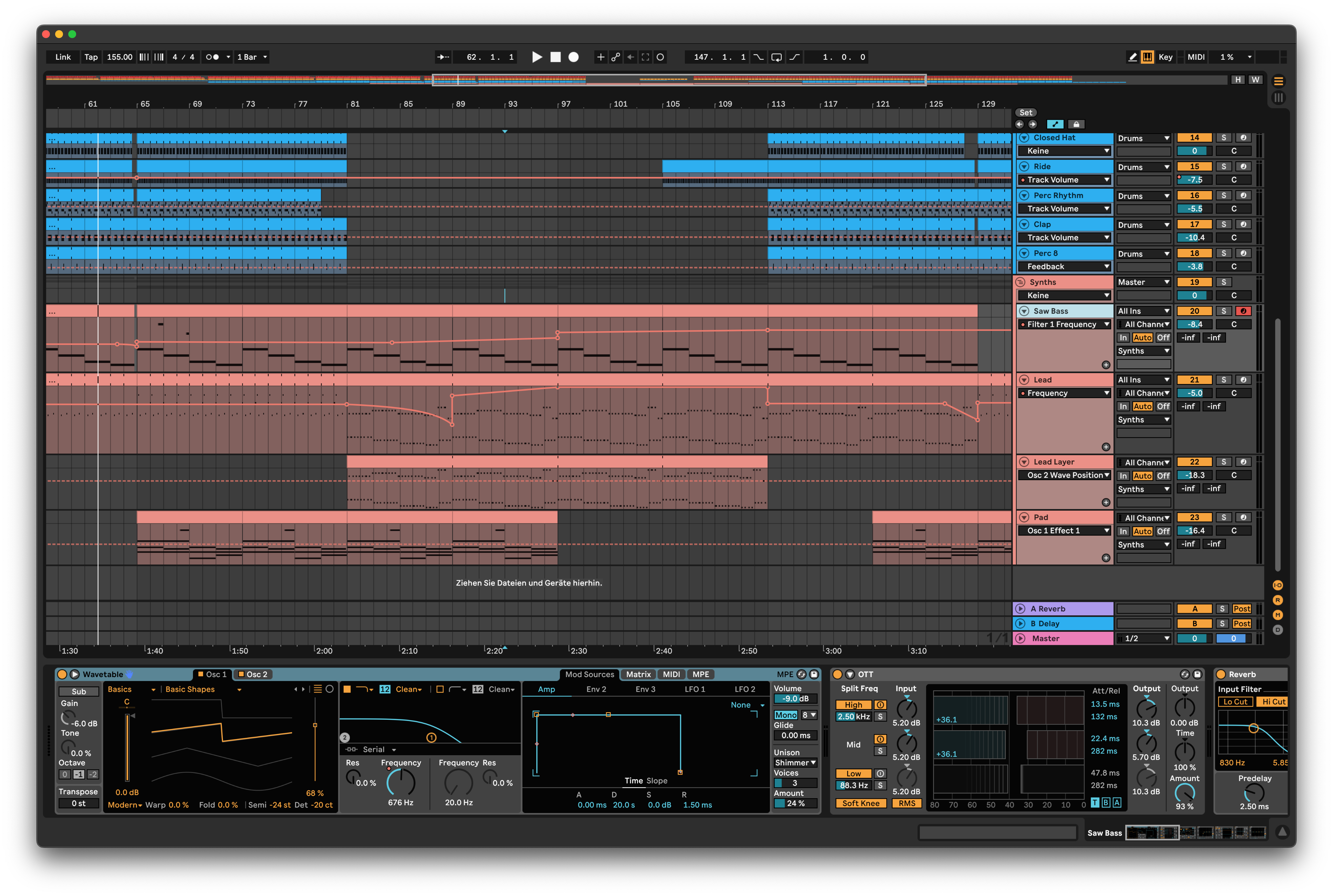Viewport: 1333px width, 896px height.
Task: Click the Set locator button
Action: (1026, 113)
